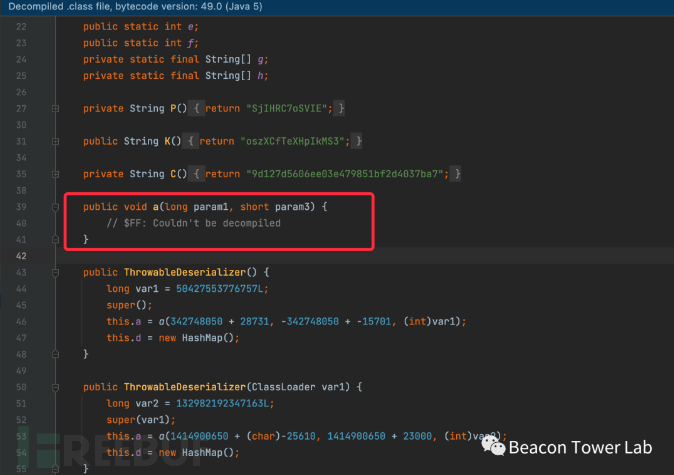The height and width of the screenshot is (475, 674).
Task: Click the fold-end marker on line 48
Action: coord(57,354)
